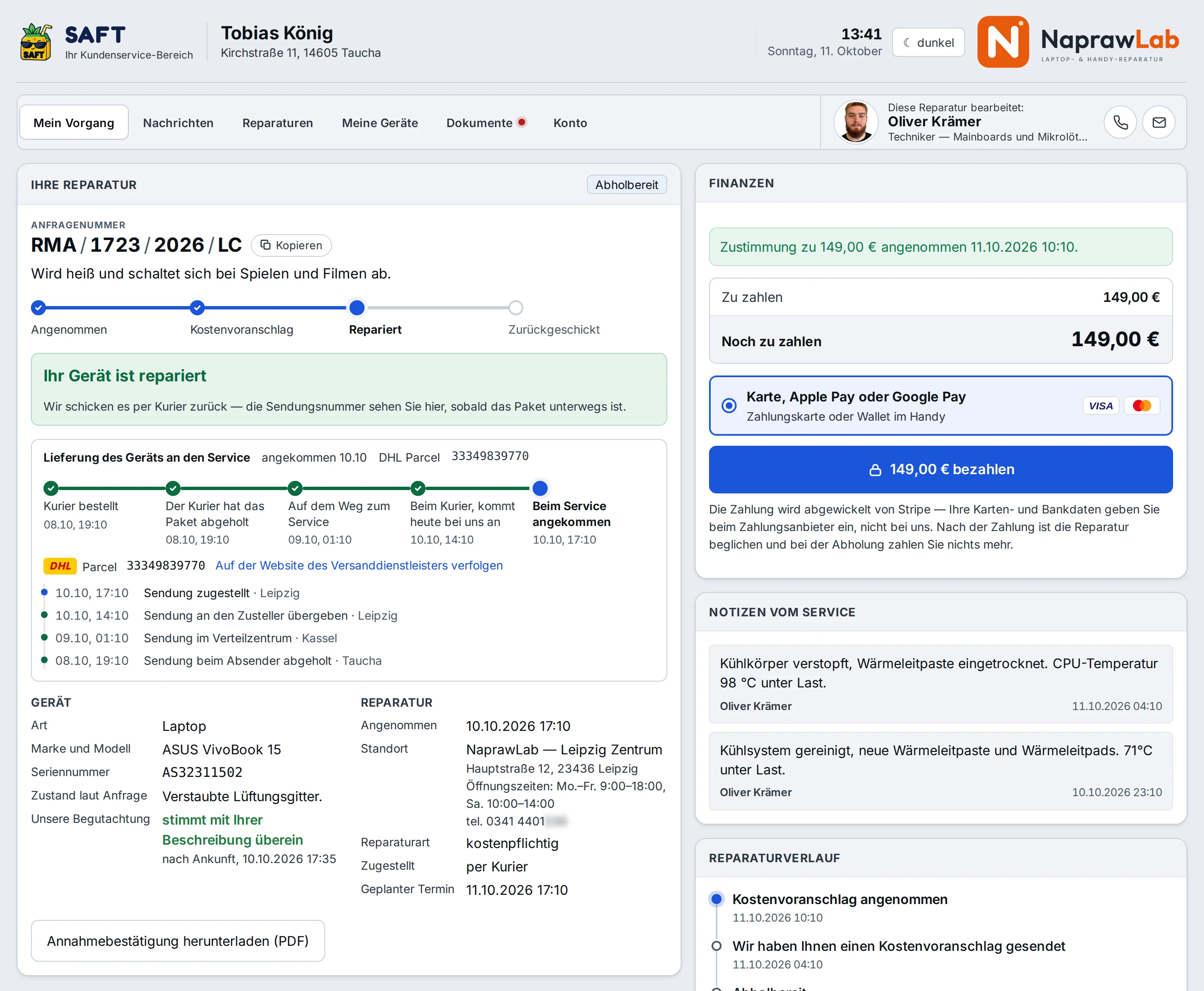The image size is (1204, 991).
Task: Click the 'Sendung beim Absender abgeholt · Taucha' row
Action: (263, 661)
